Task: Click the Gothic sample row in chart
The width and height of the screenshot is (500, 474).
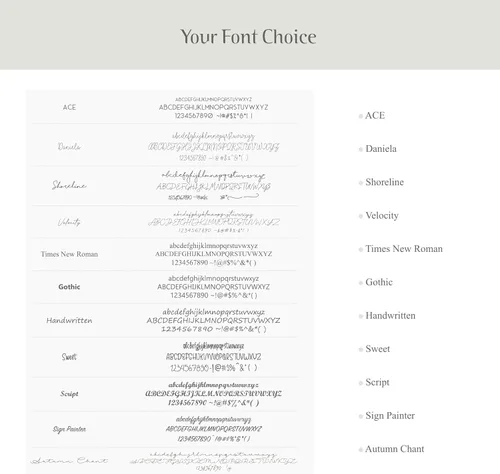Action: [165, 287]
